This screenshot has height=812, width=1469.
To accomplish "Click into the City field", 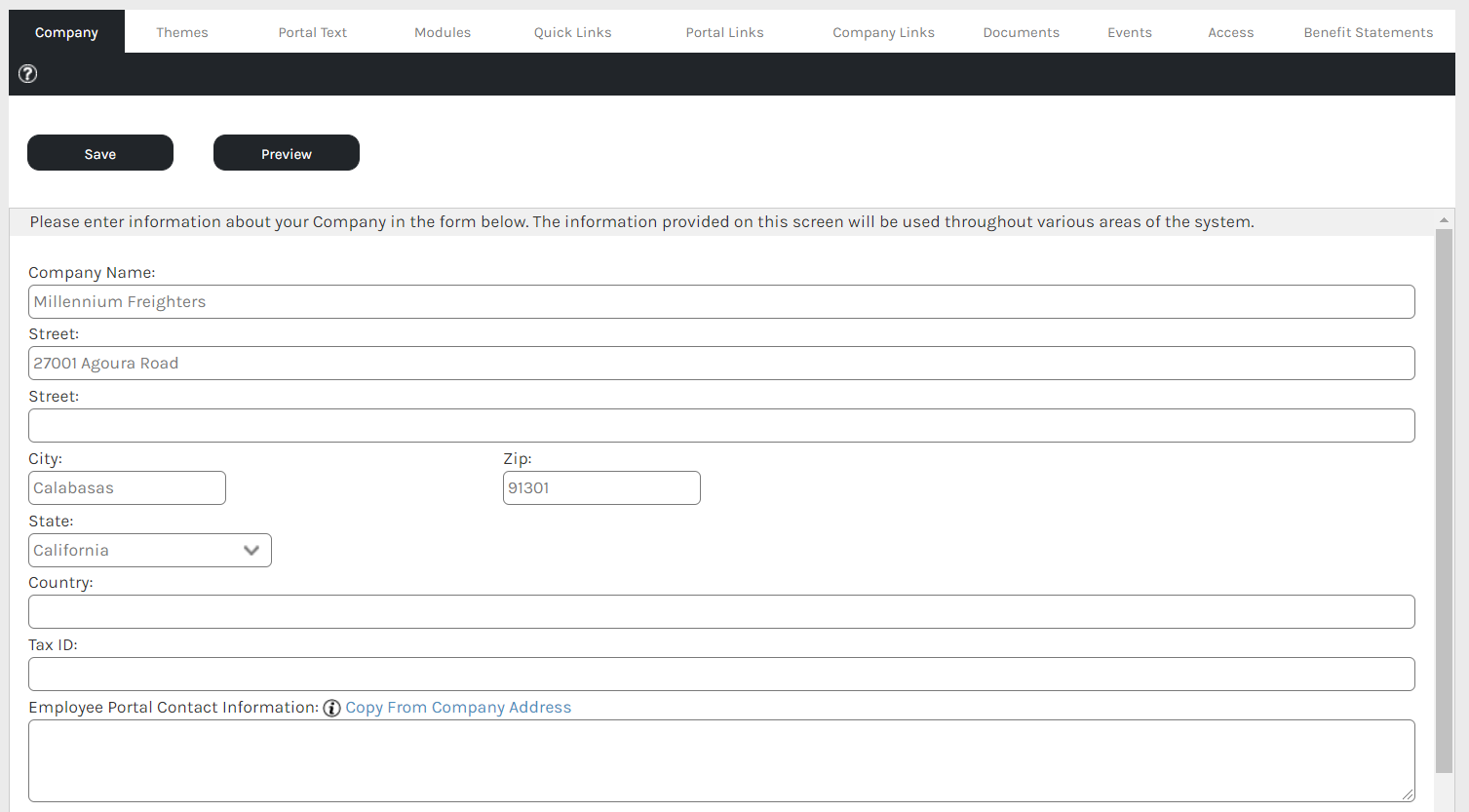I will (x=127, y=488).
